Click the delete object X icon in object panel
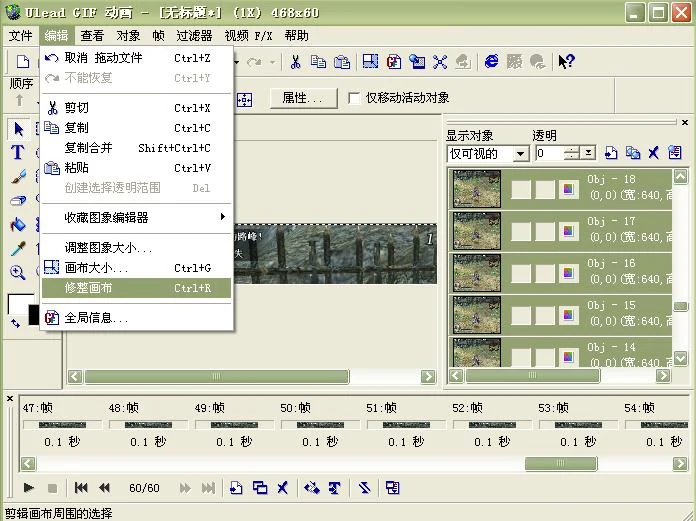696x521 pixels. click(x=653, y=153)
